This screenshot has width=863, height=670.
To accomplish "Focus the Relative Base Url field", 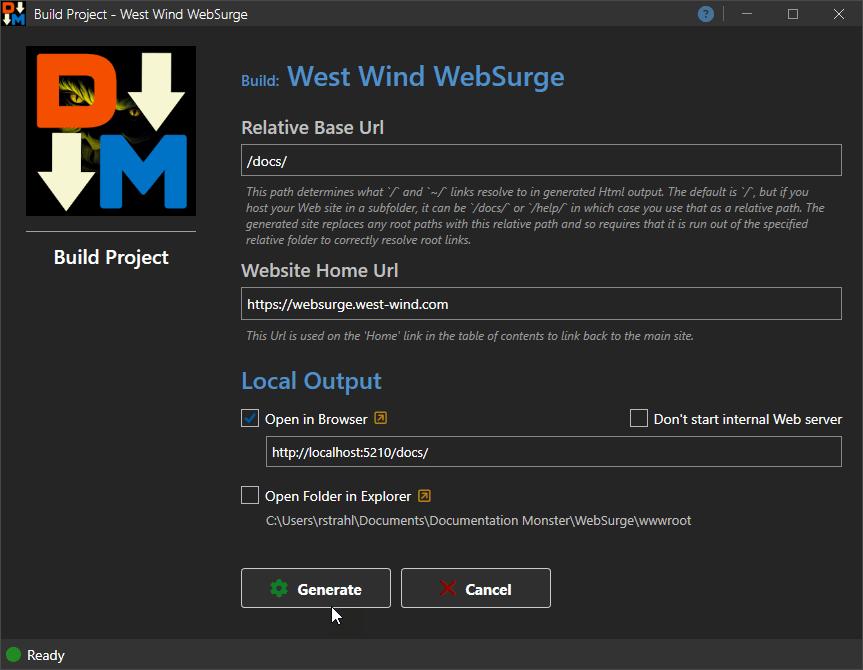I will [x=541, y=160].
